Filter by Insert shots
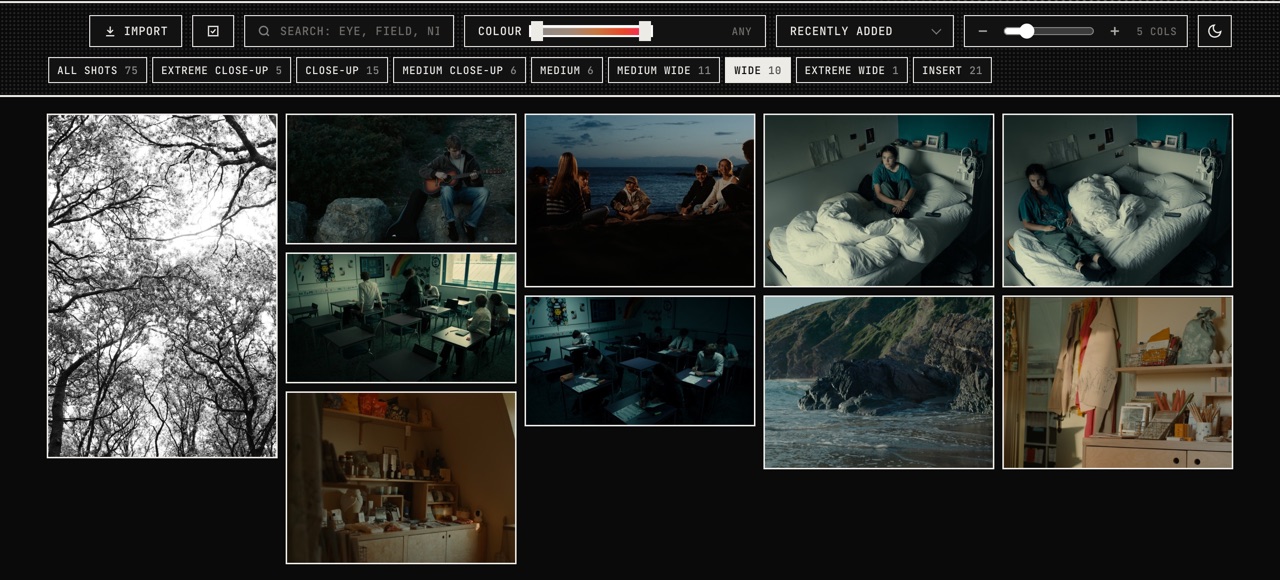The width and height of the screenshot is (1280, 580). coord(952,70)
